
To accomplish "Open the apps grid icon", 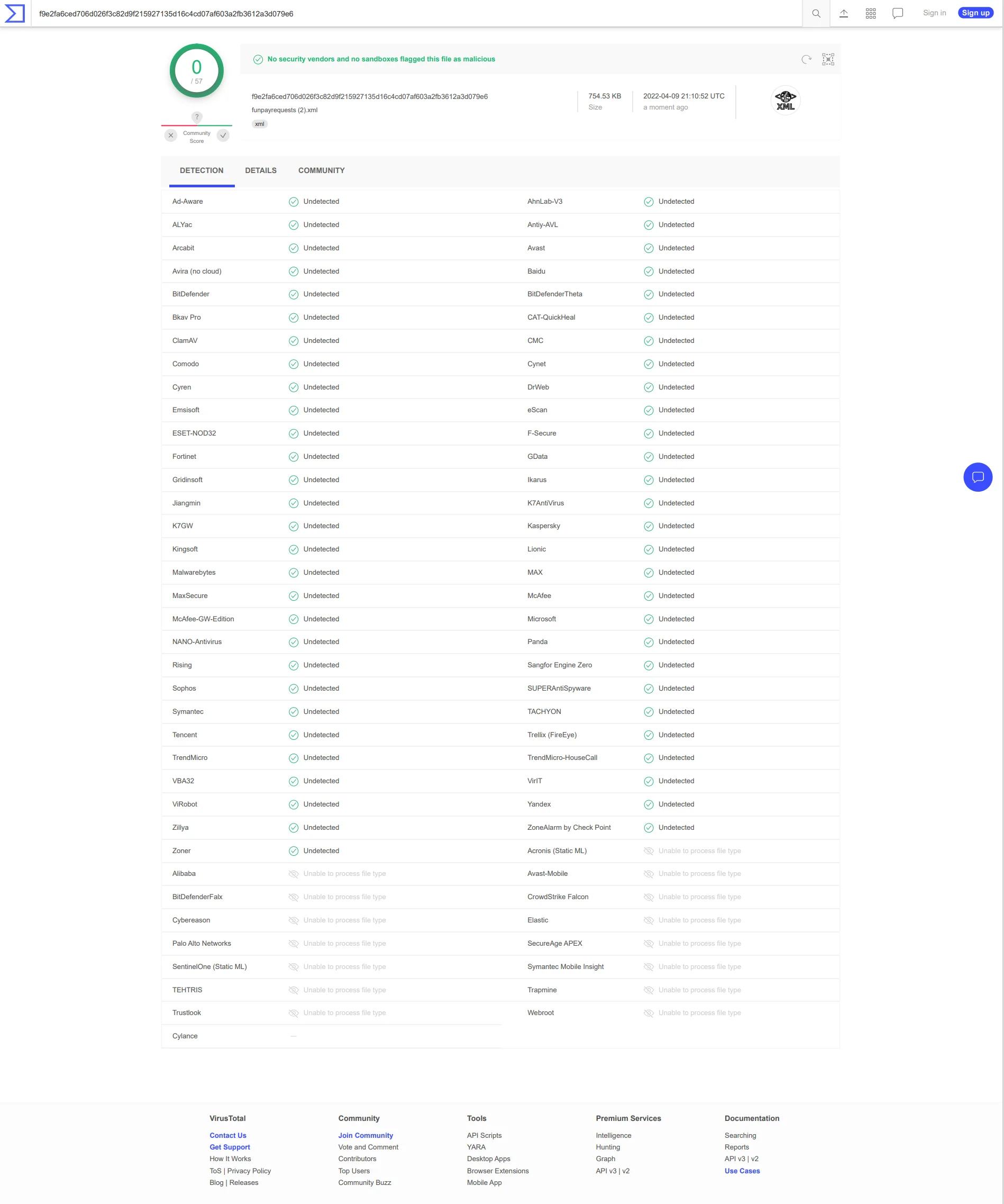I will [871, 13].
